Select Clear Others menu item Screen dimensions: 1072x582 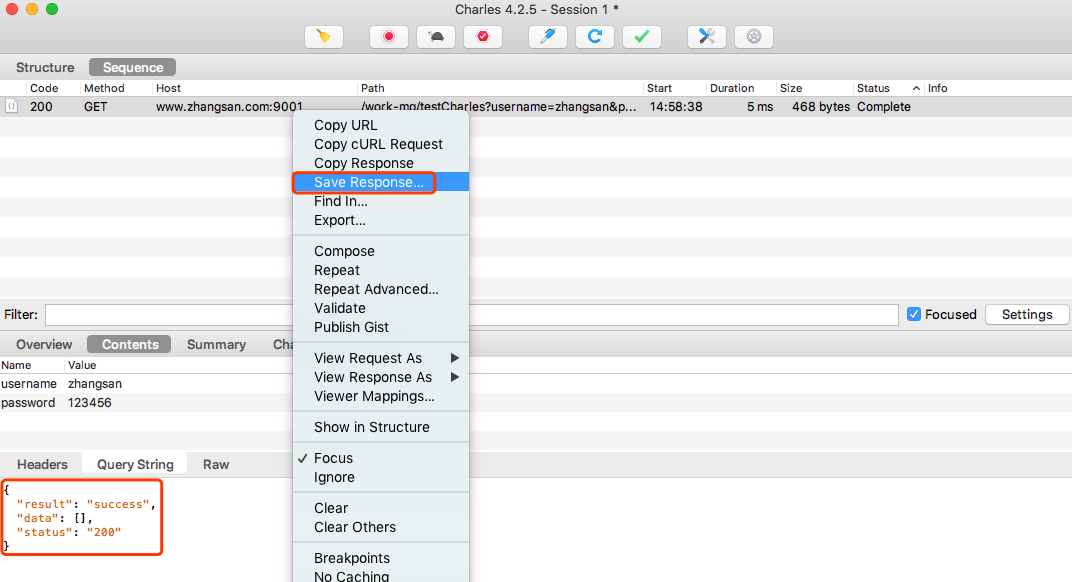tap(381, 527)
